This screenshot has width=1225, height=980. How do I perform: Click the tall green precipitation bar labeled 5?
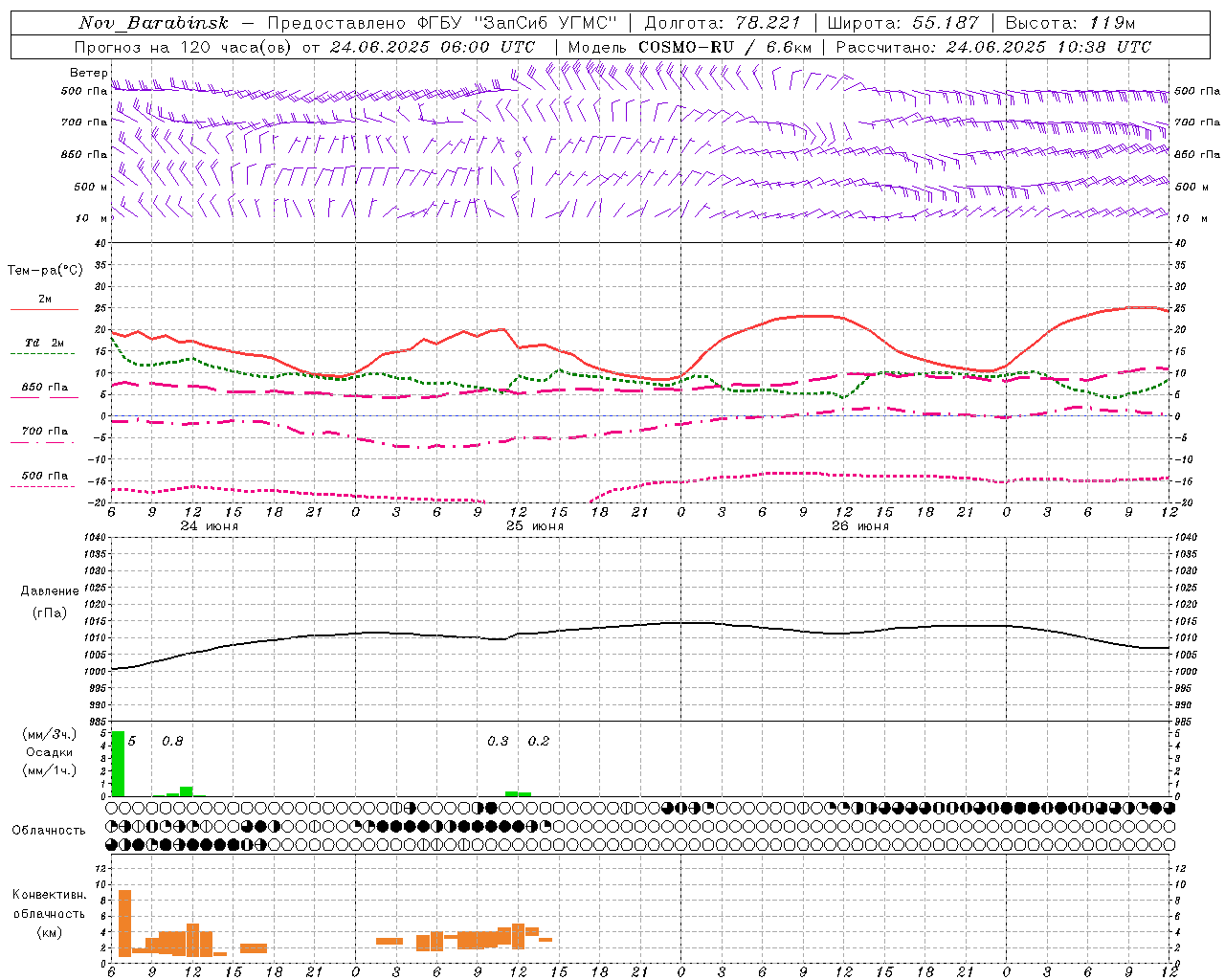(x=118, y=764)
